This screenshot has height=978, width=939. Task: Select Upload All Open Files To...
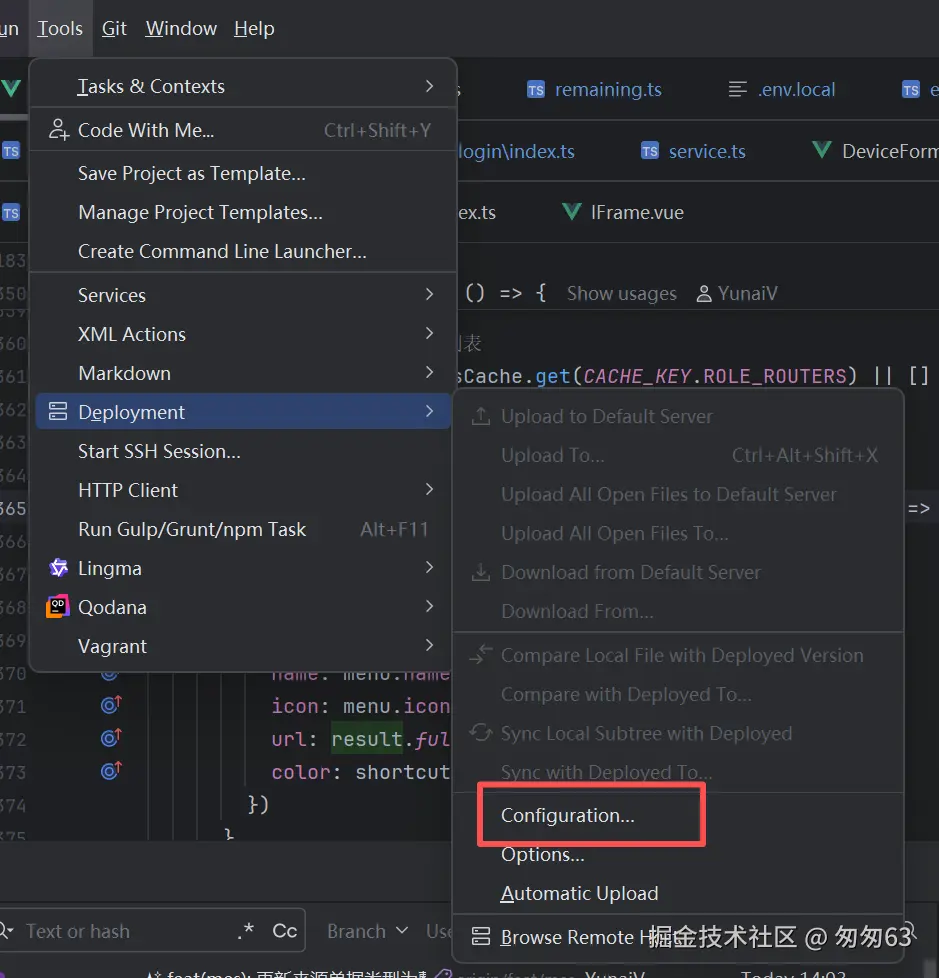(678, 534)
